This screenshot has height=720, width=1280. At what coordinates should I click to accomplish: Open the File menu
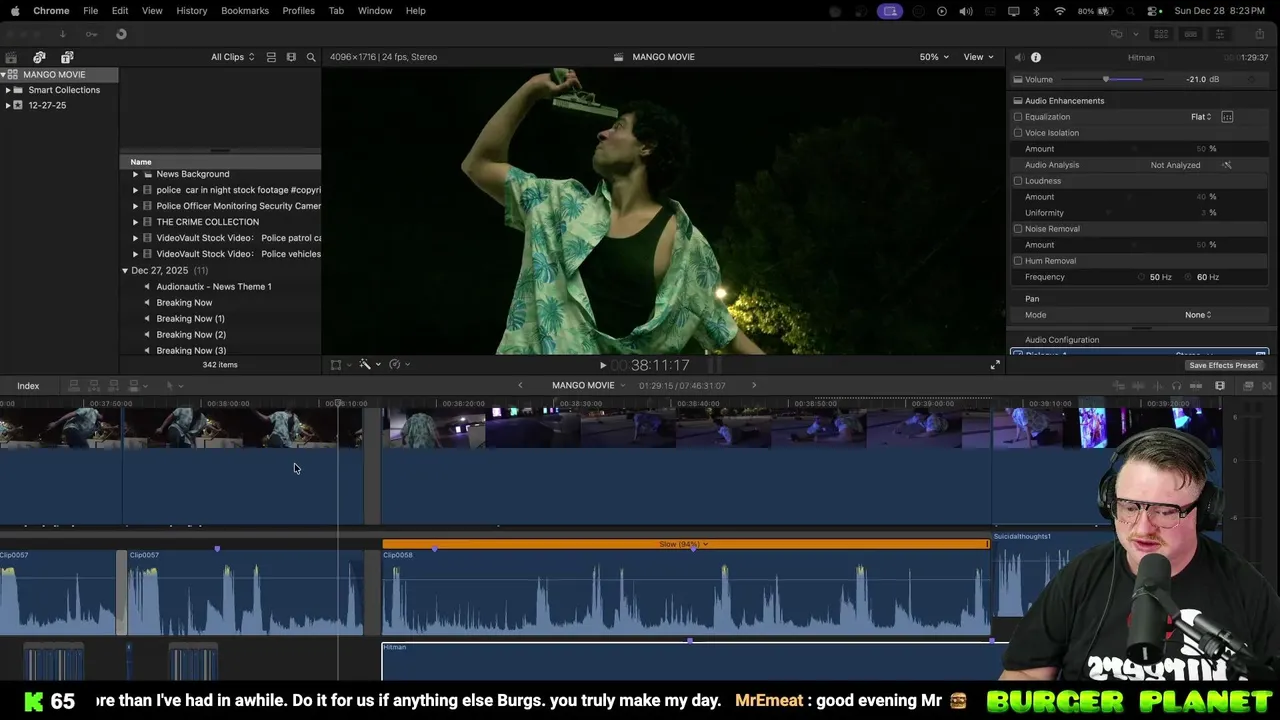click(90, 10)
